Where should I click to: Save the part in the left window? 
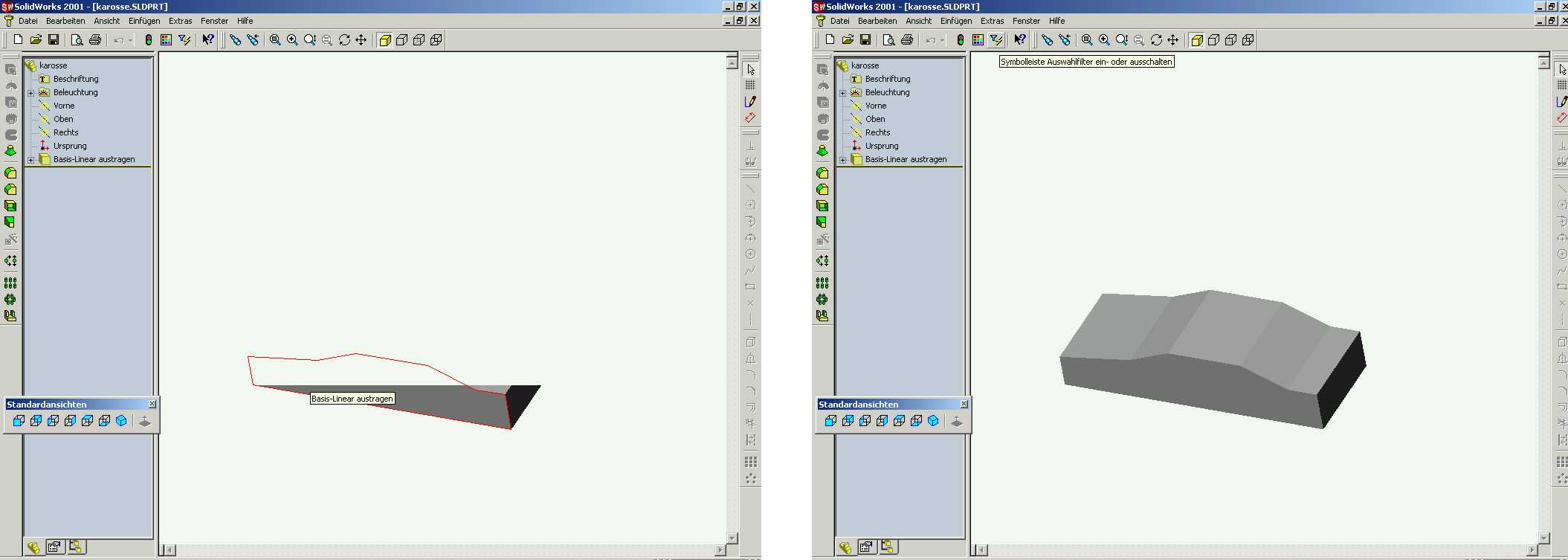coord(54,39)
